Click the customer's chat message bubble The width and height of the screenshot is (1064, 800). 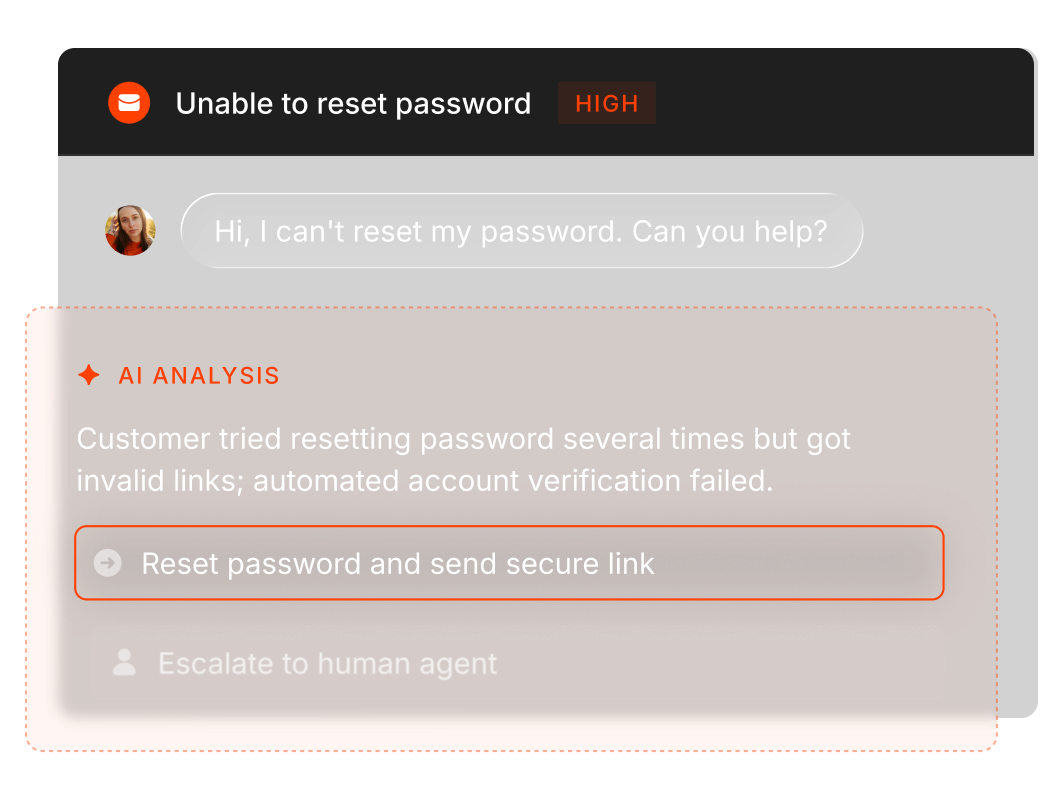coord(521,231)
